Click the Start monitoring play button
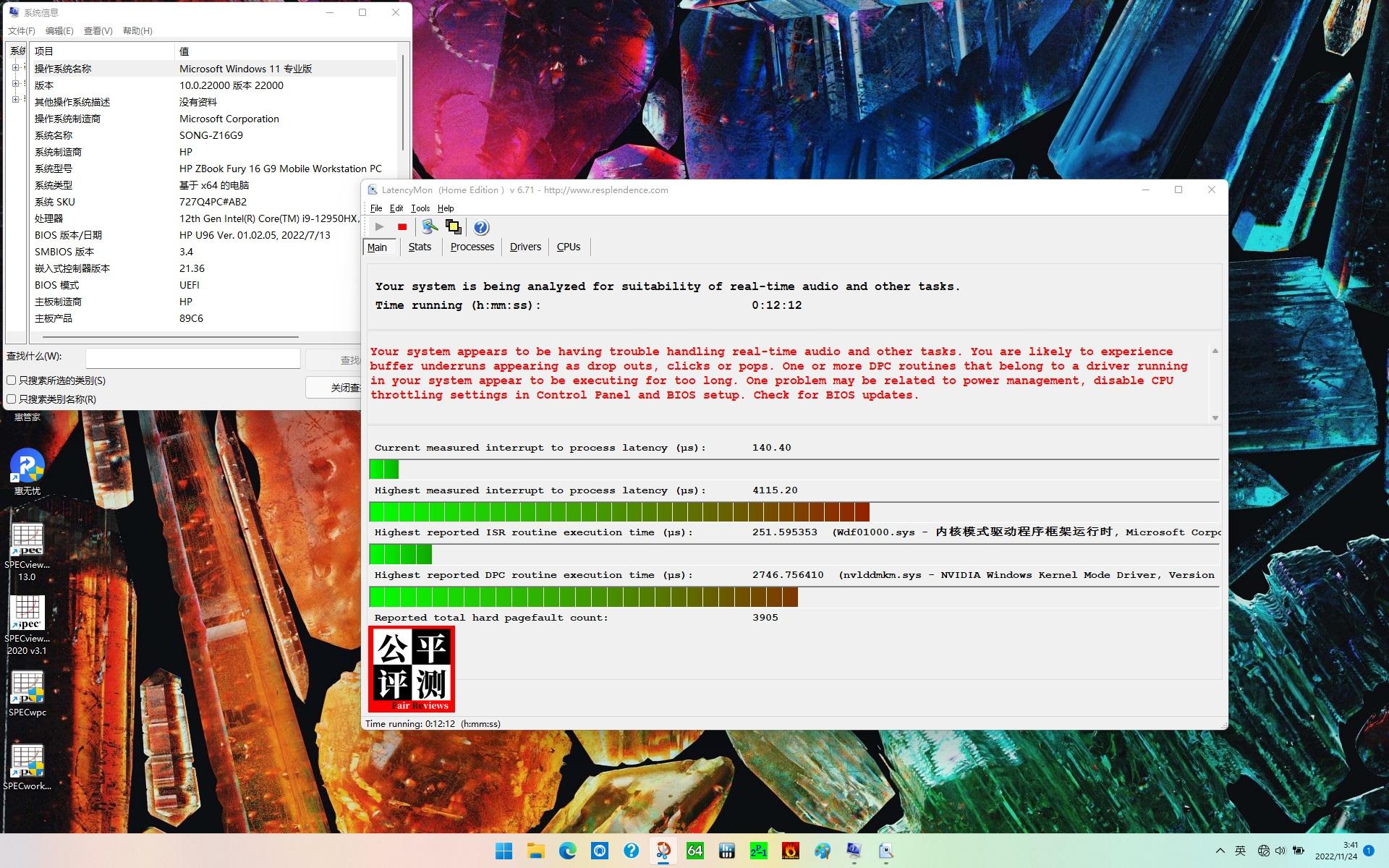Viewport: 1389px width, 868px height. [x=379, y=227]
